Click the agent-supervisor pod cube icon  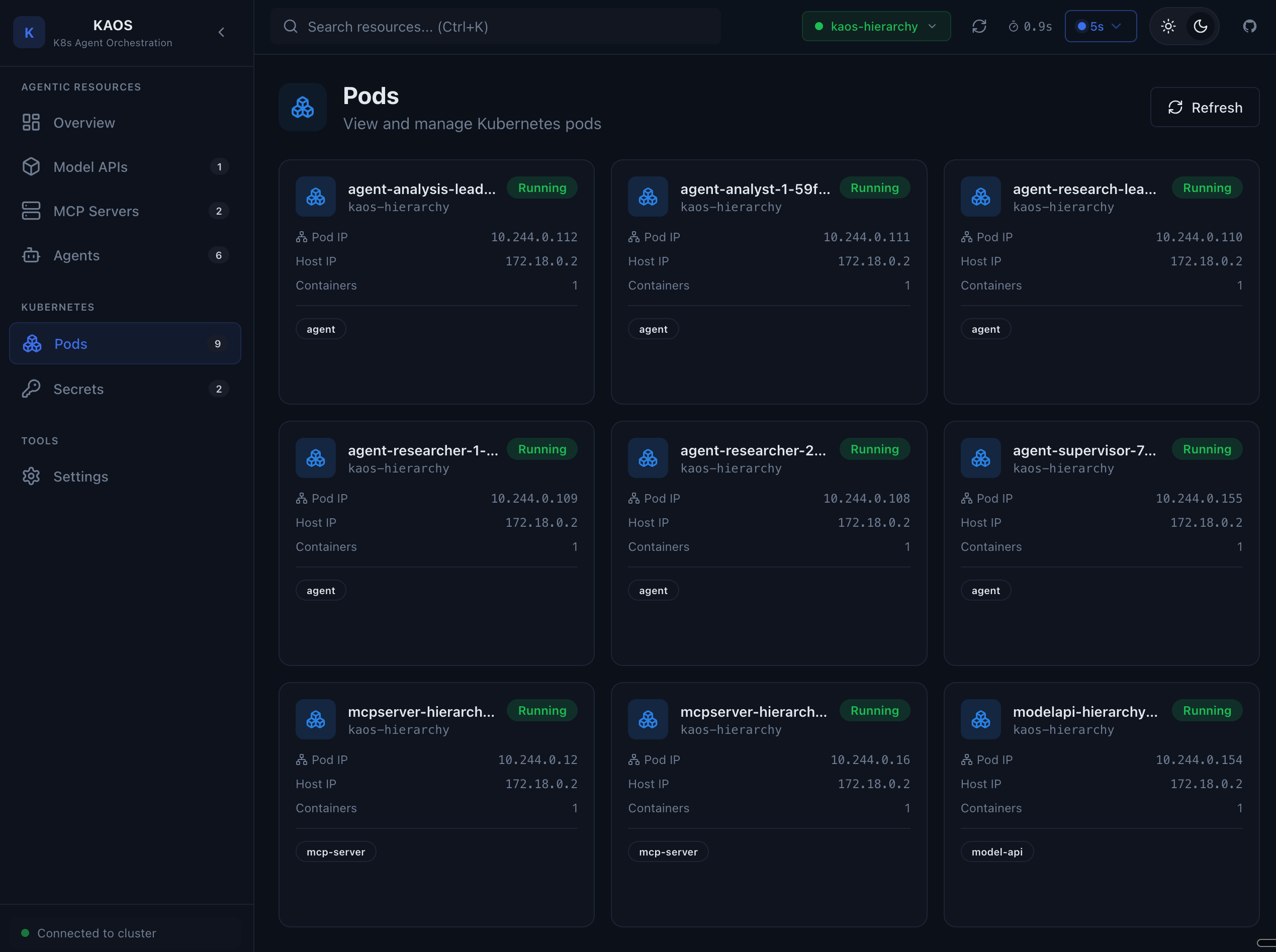[980, 458]
